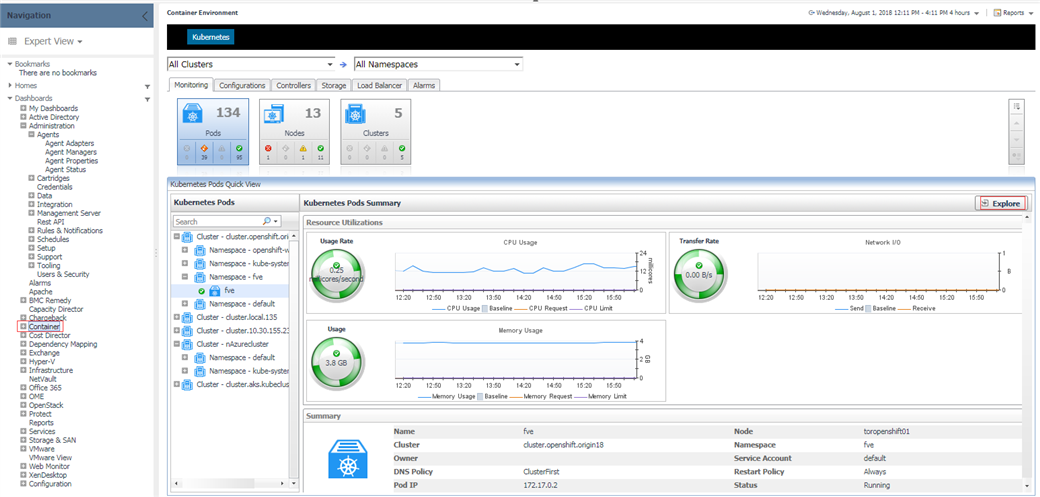Open Container in the Dashboards tree
This screenshot has width=1040, height=497.
(x=44, y=326)
